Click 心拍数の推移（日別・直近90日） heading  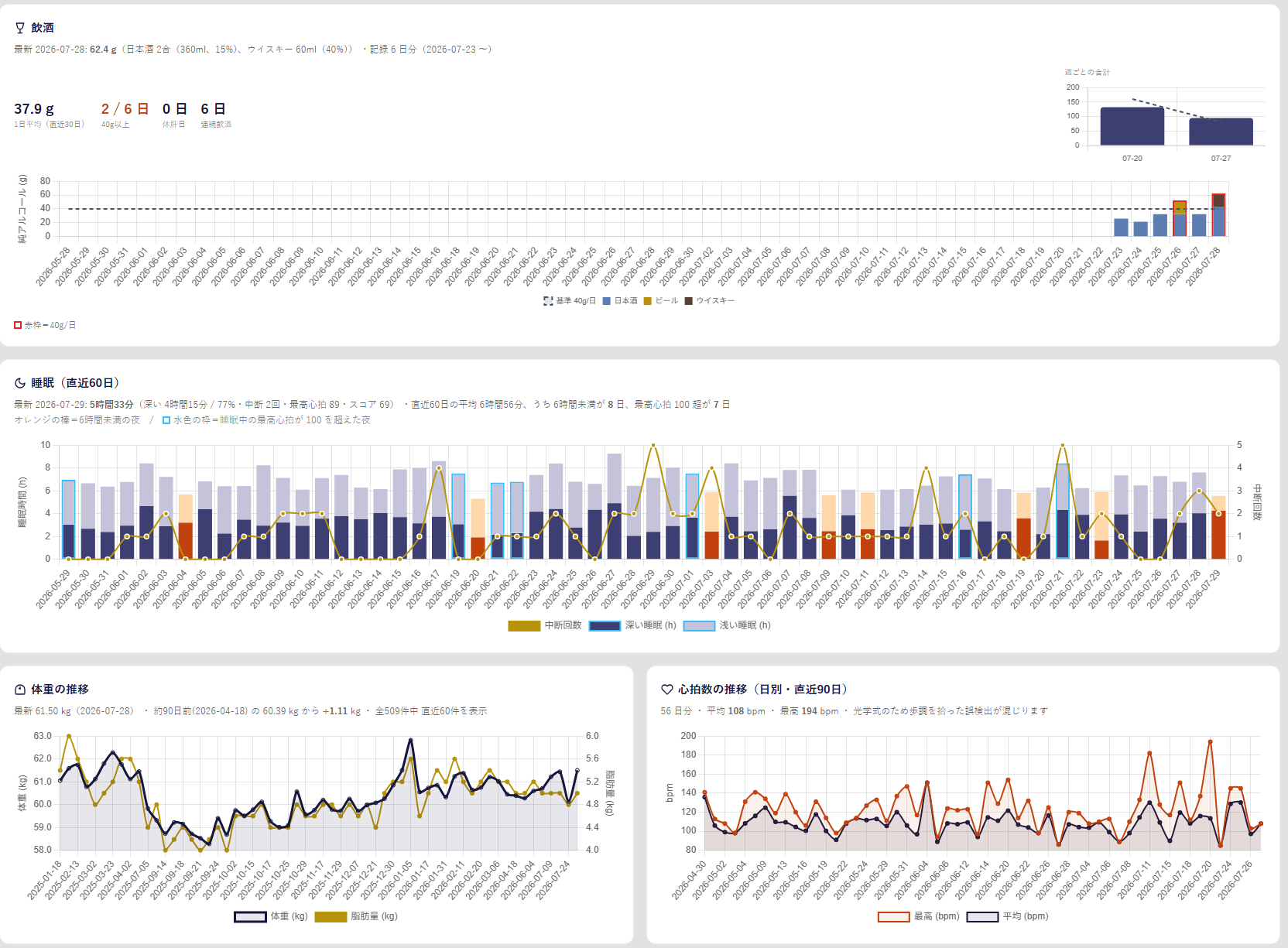(763, 690)
